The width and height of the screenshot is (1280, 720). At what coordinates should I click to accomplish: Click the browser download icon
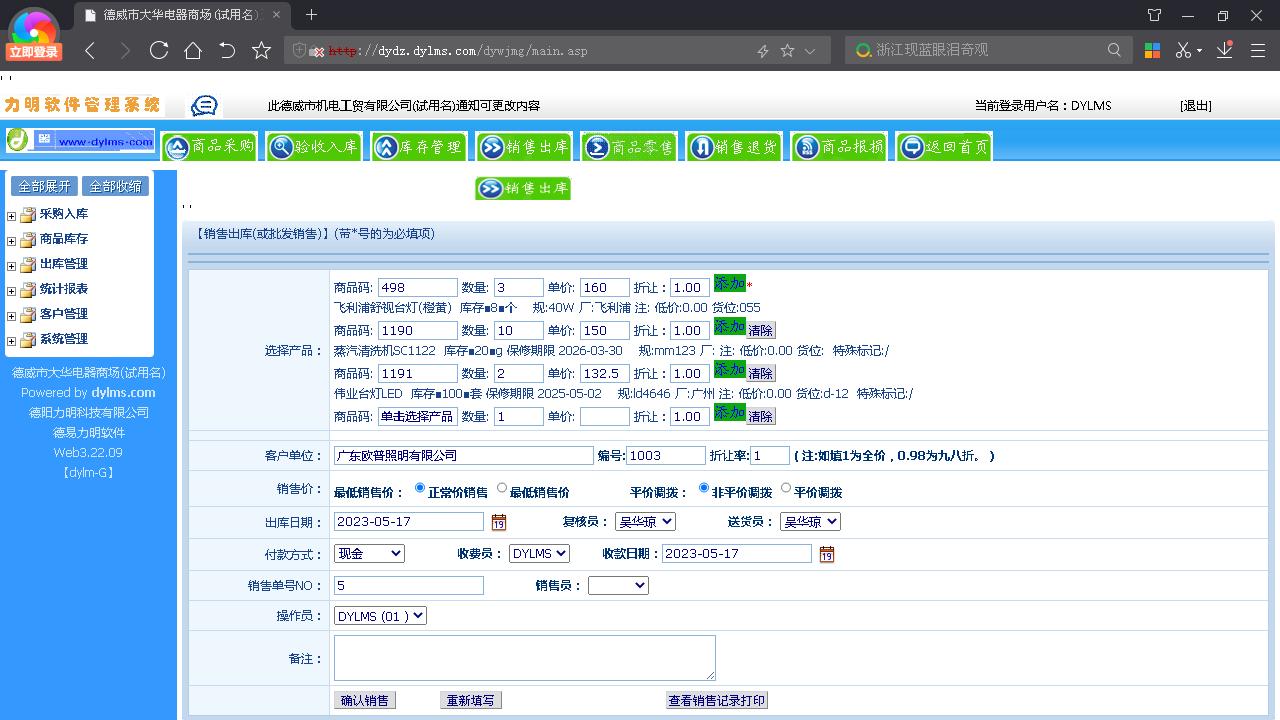pos(1224,50)
